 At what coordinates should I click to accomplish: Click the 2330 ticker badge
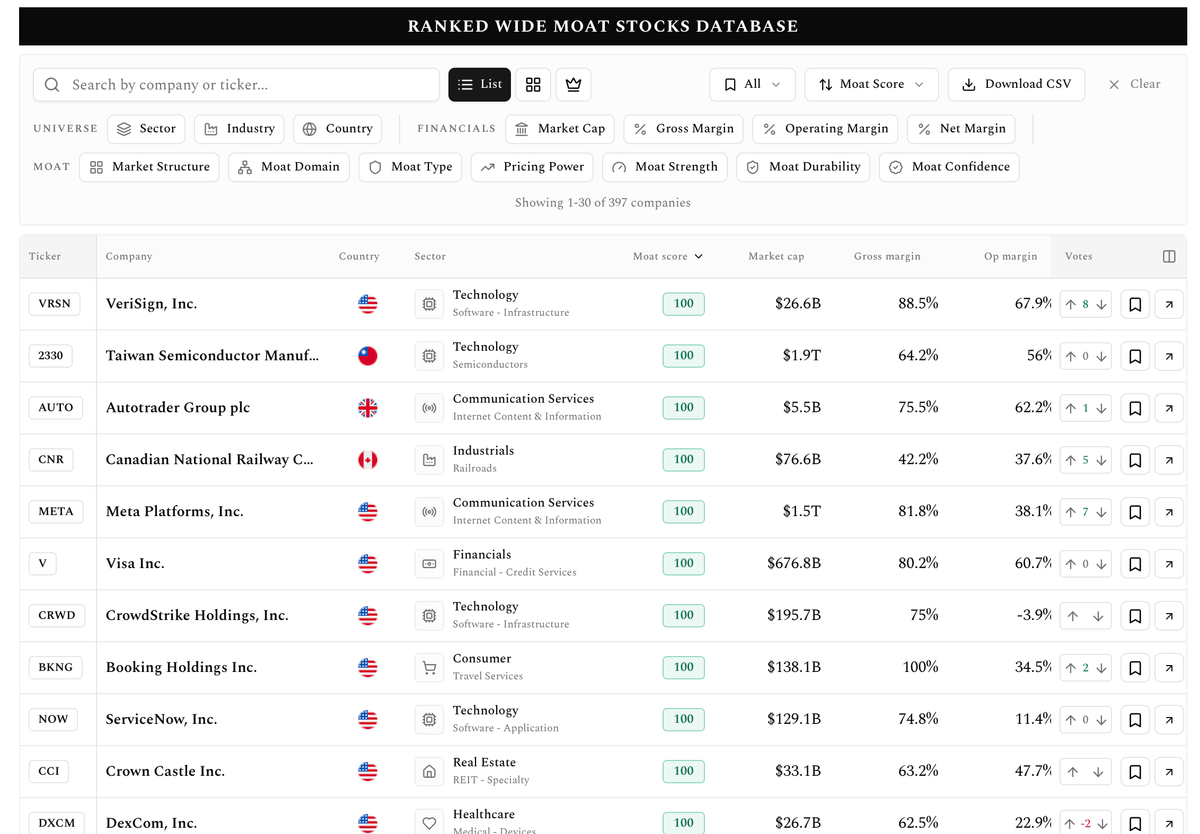pos(50,356)
